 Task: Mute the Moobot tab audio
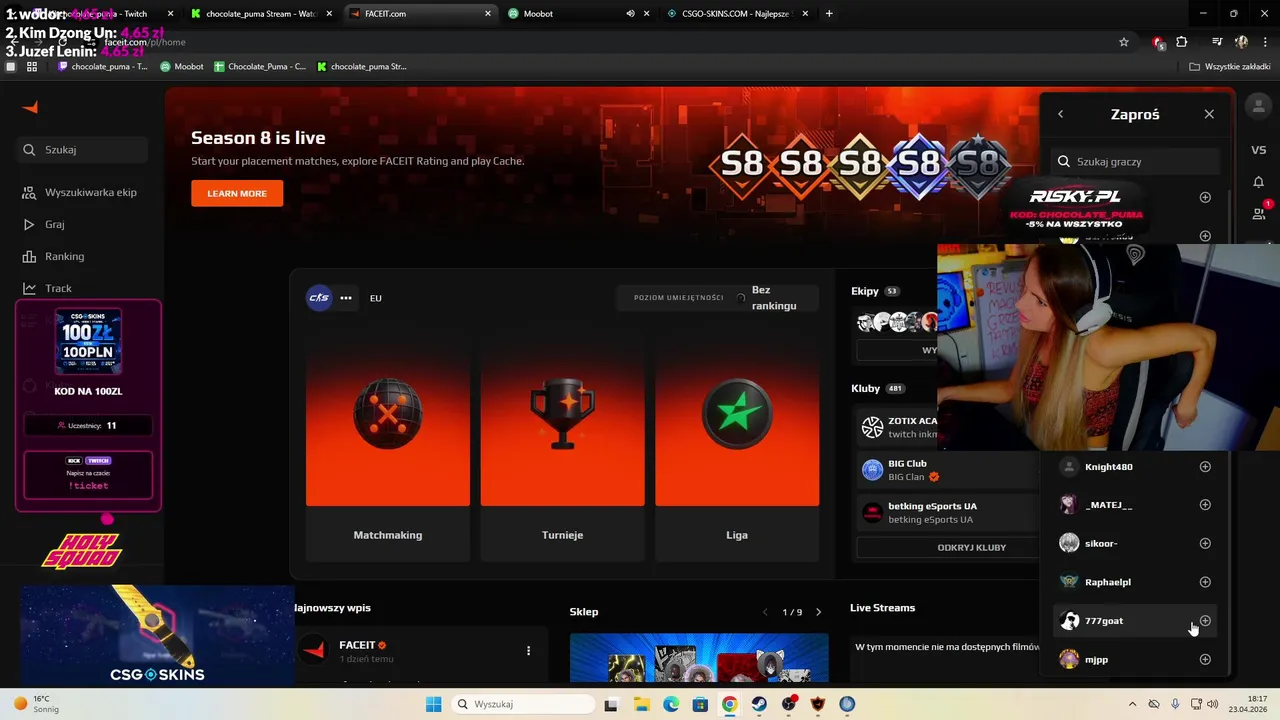point(630,14)
